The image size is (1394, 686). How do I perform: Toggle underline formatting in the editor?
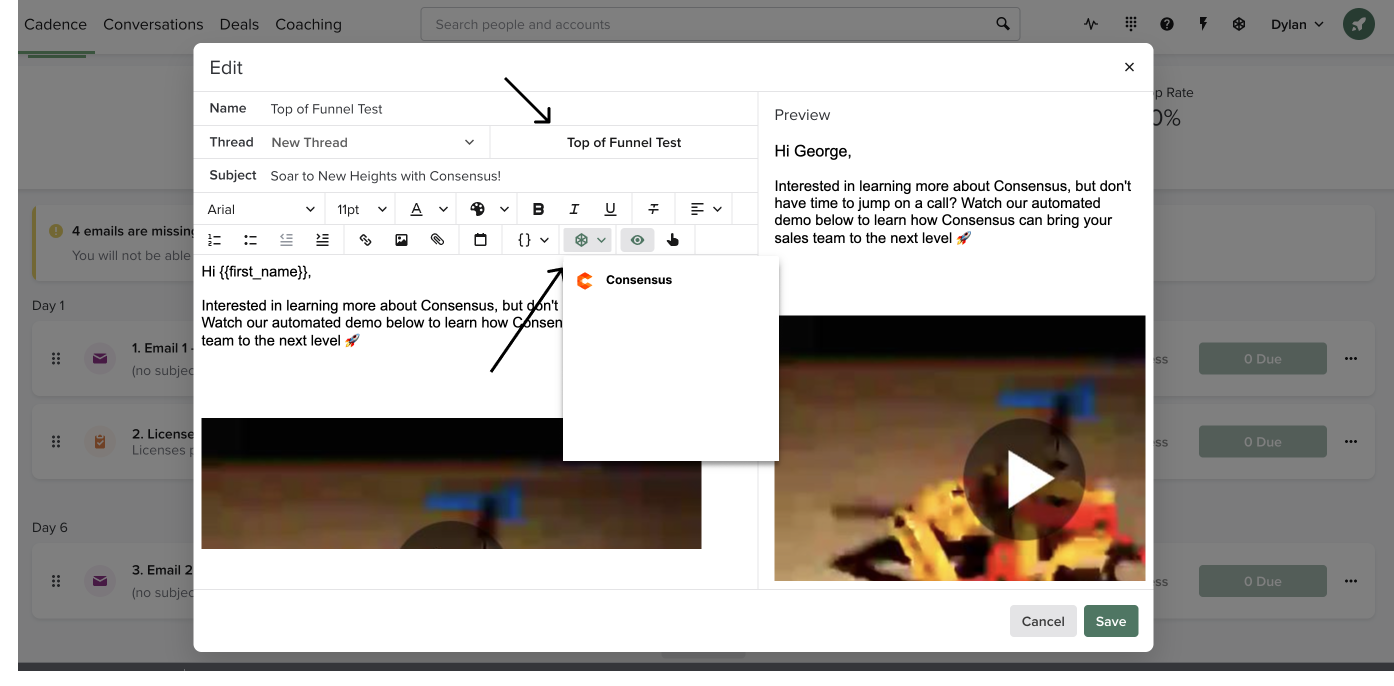tap(610, 209)
